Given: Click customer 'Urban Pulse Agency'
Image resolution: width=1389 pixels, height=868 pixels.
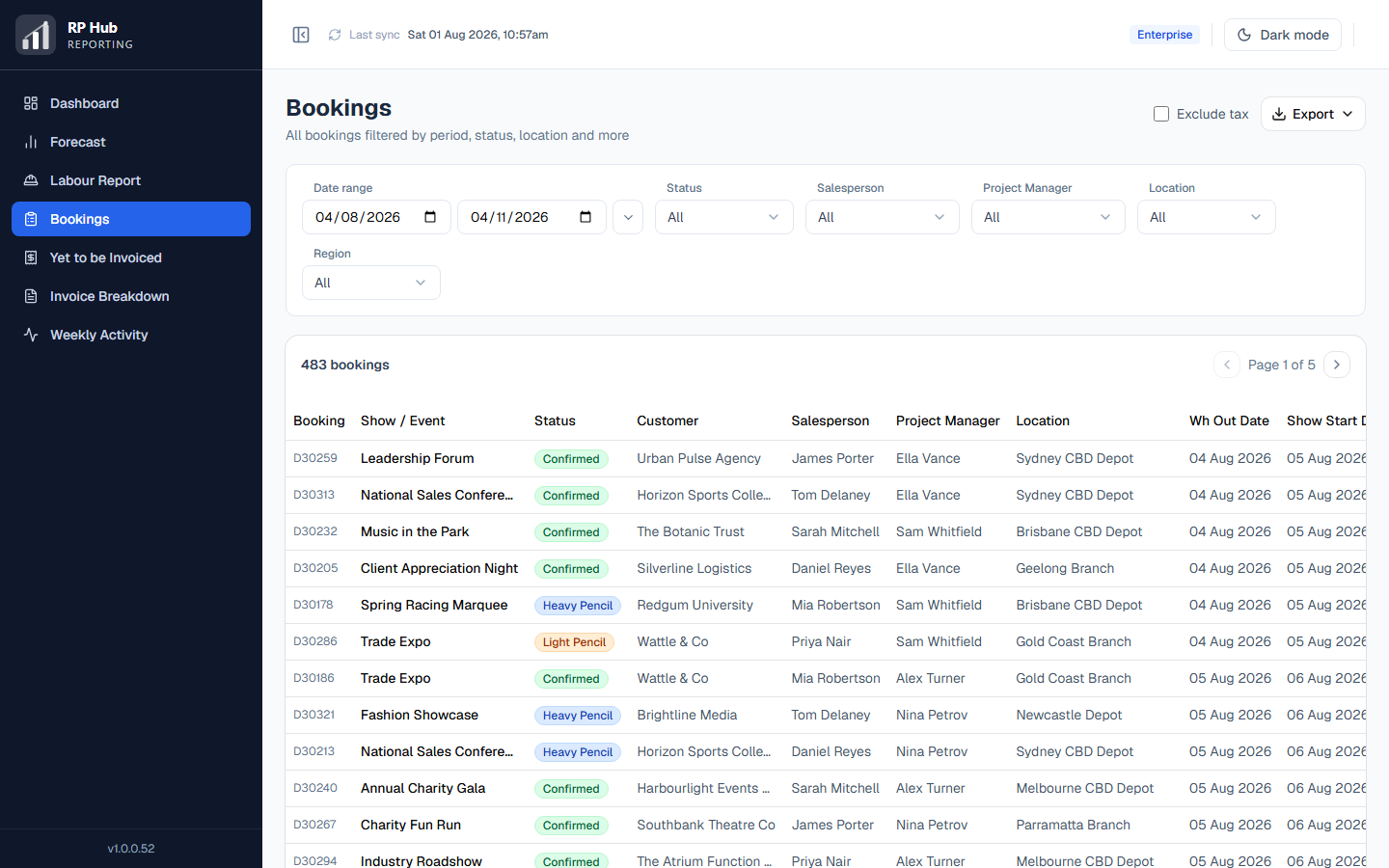Looking at the screenshot, I should [x=698, y=458].
